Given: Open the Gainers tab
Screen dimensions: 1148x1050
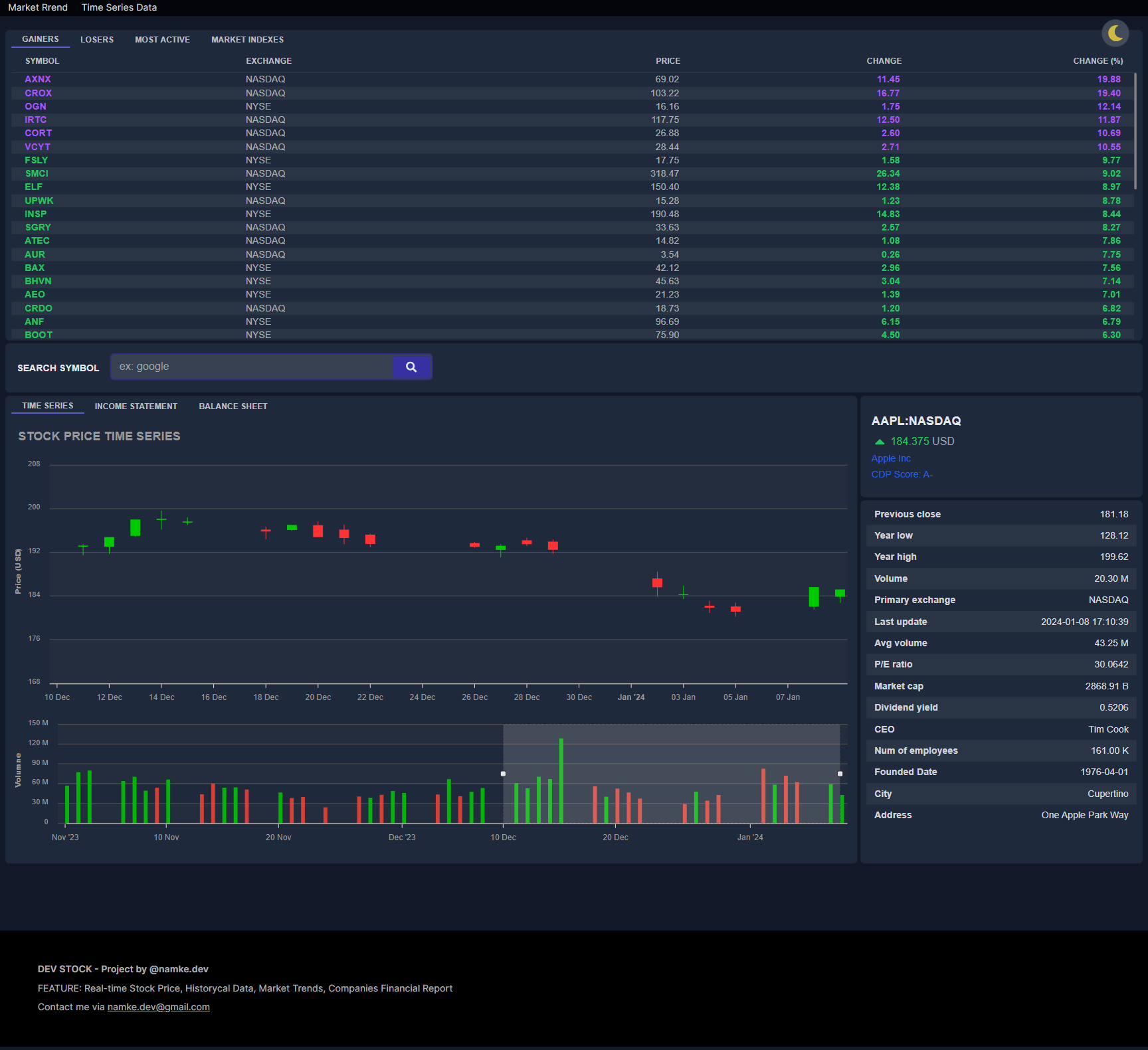Looking at the screenshot, I should point(41,39).
